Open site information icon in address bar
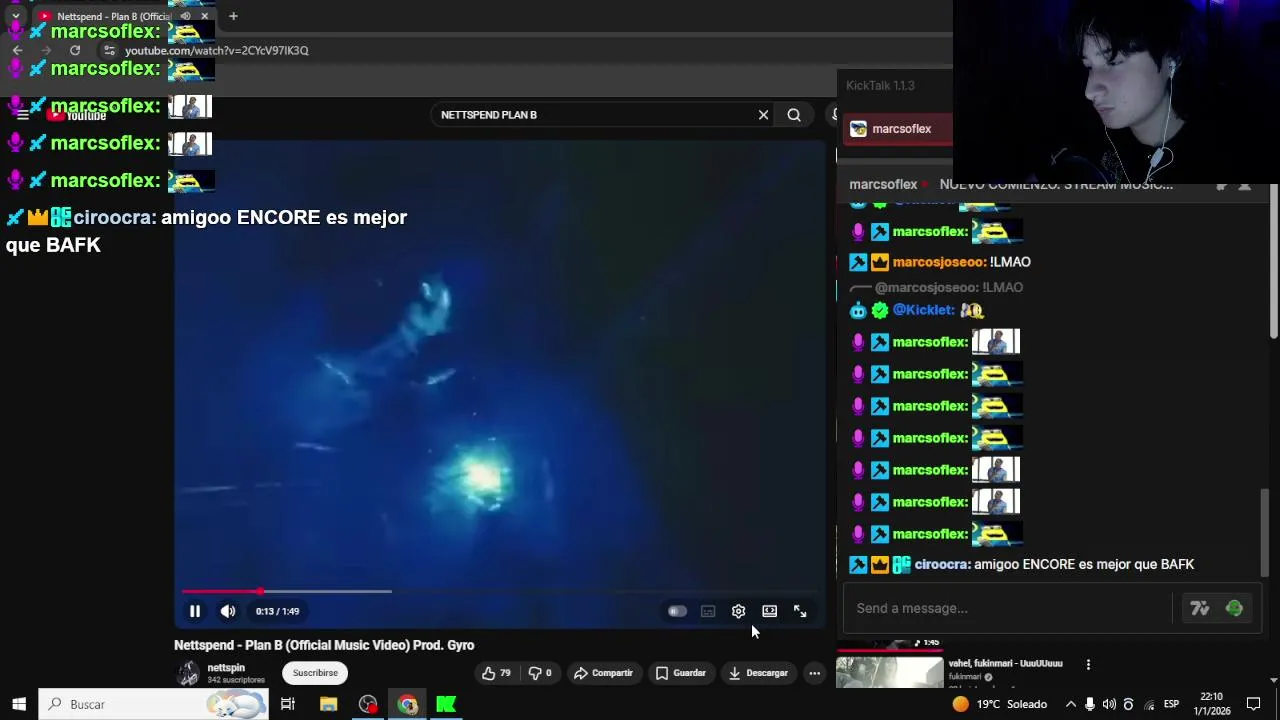The width and height of the screenshot is (1280, 720). coord(109,50)
